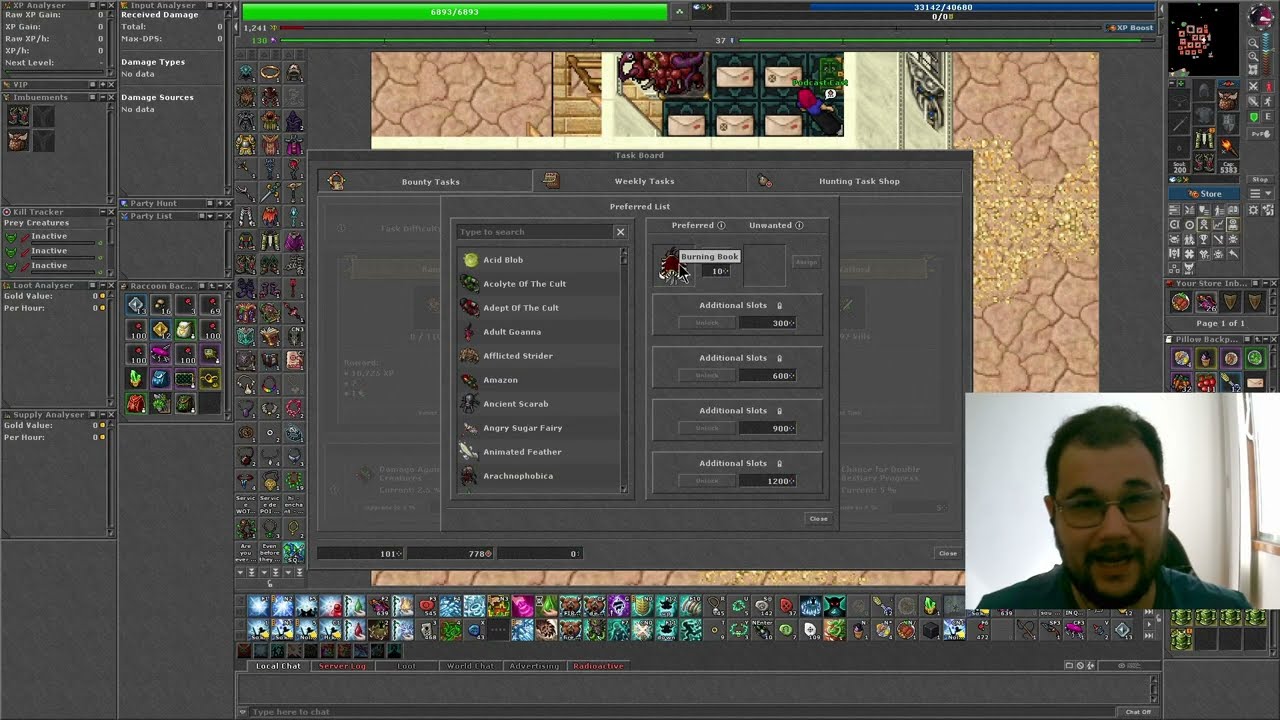Click the Ancient Scarab creature icon
The height and width of the screenshot is (720, 1280).
point(470,404)
